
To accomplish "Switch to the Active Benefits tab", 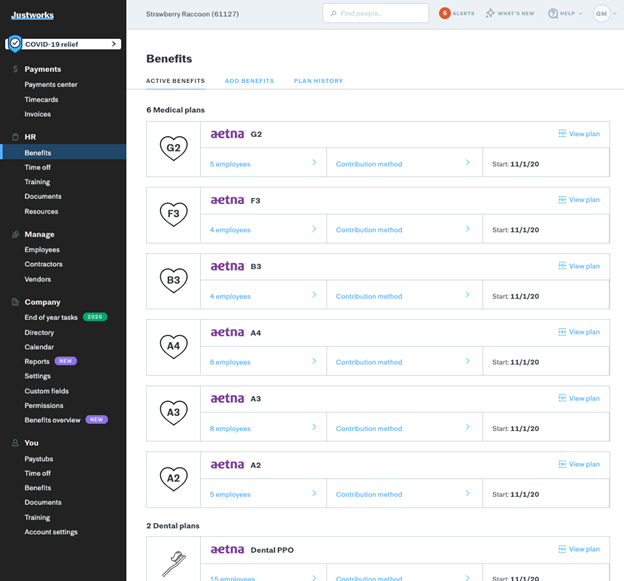I will 176,81.
